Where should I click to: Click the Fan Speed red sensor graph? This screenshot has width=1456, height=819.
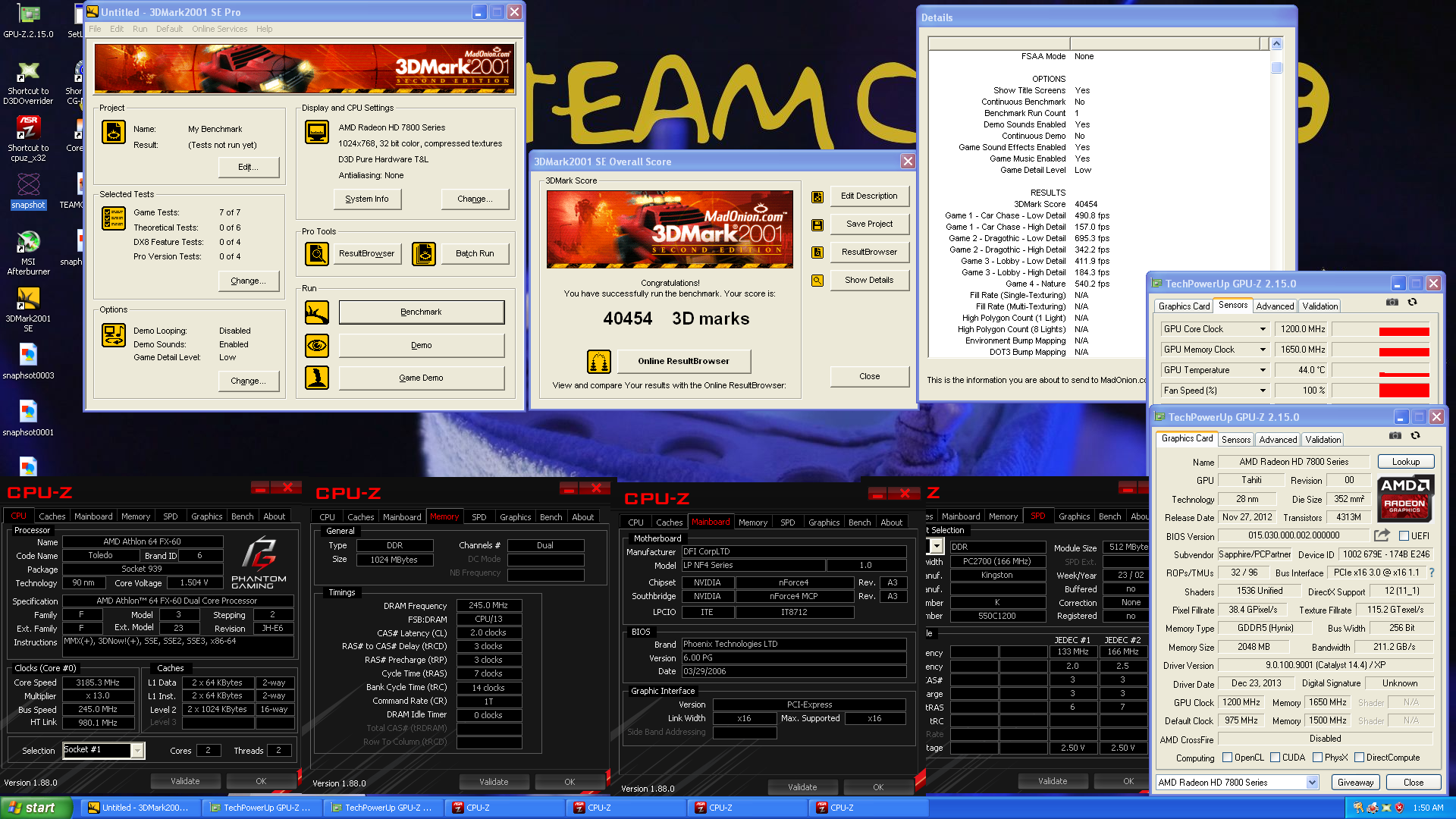(1381, 391)
